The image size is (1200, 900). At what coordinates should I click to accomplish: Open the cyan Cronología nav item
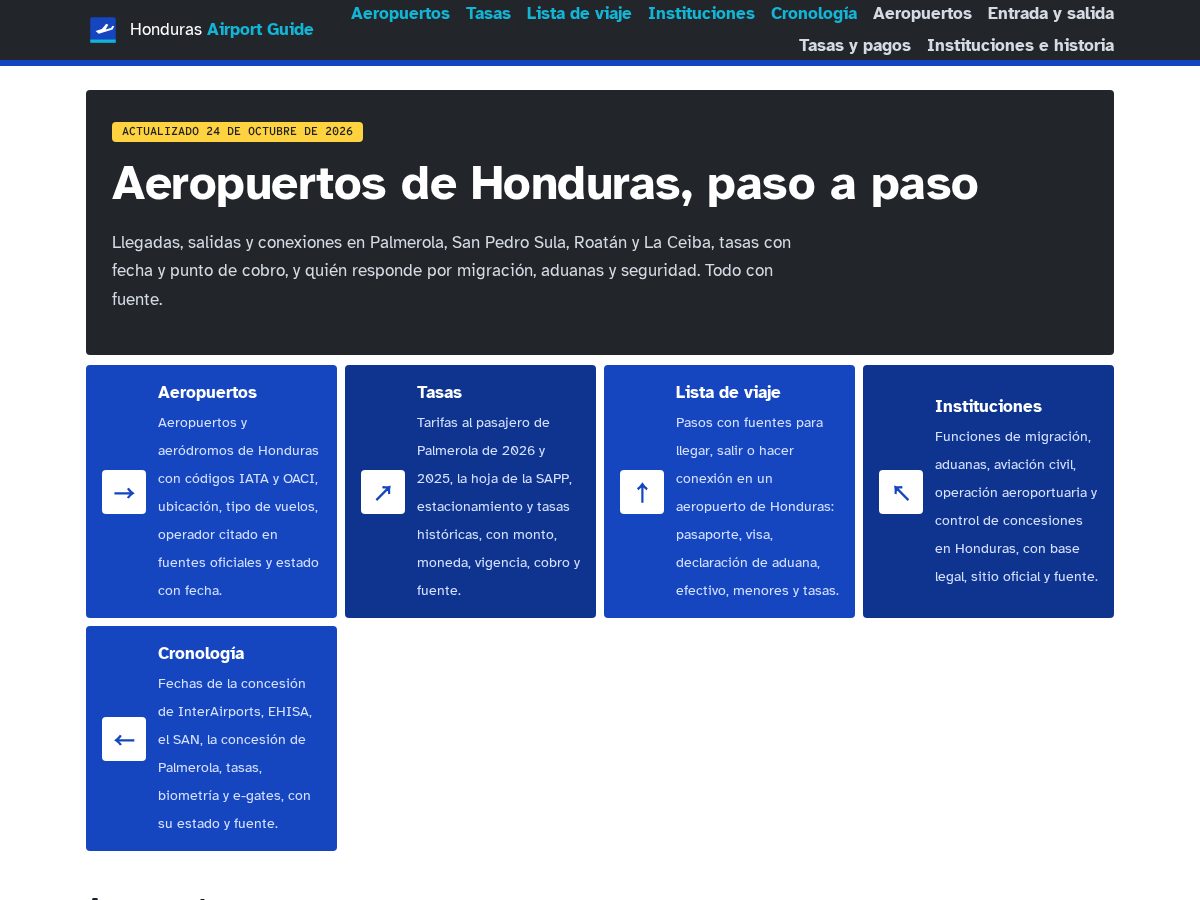(814, 13)
